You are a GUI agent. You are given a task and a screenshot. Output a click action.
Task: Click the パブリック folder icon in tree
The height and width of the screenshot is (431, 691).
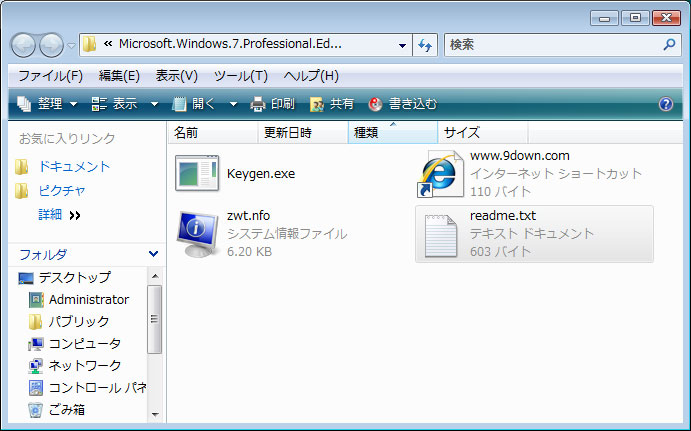[35, 322]
